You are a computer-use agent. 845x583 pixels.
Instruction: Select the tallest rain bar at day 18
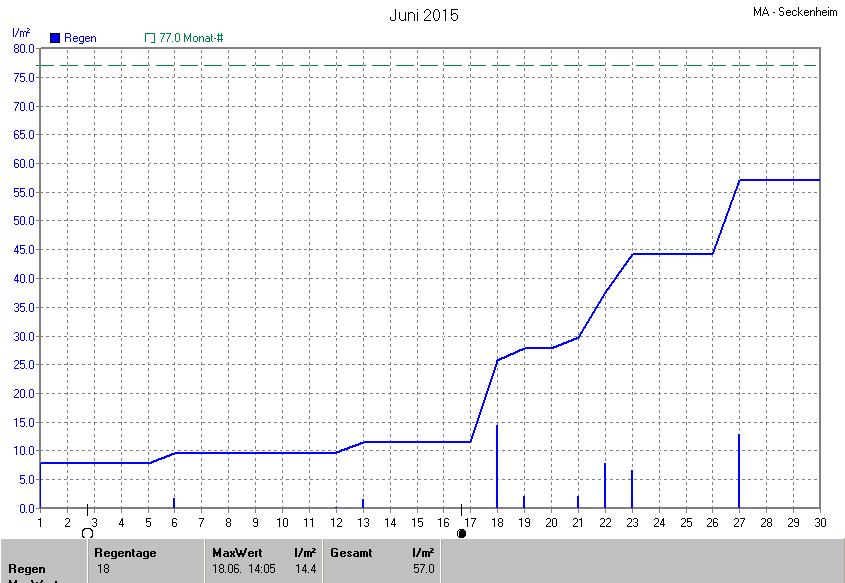[497, 465]
